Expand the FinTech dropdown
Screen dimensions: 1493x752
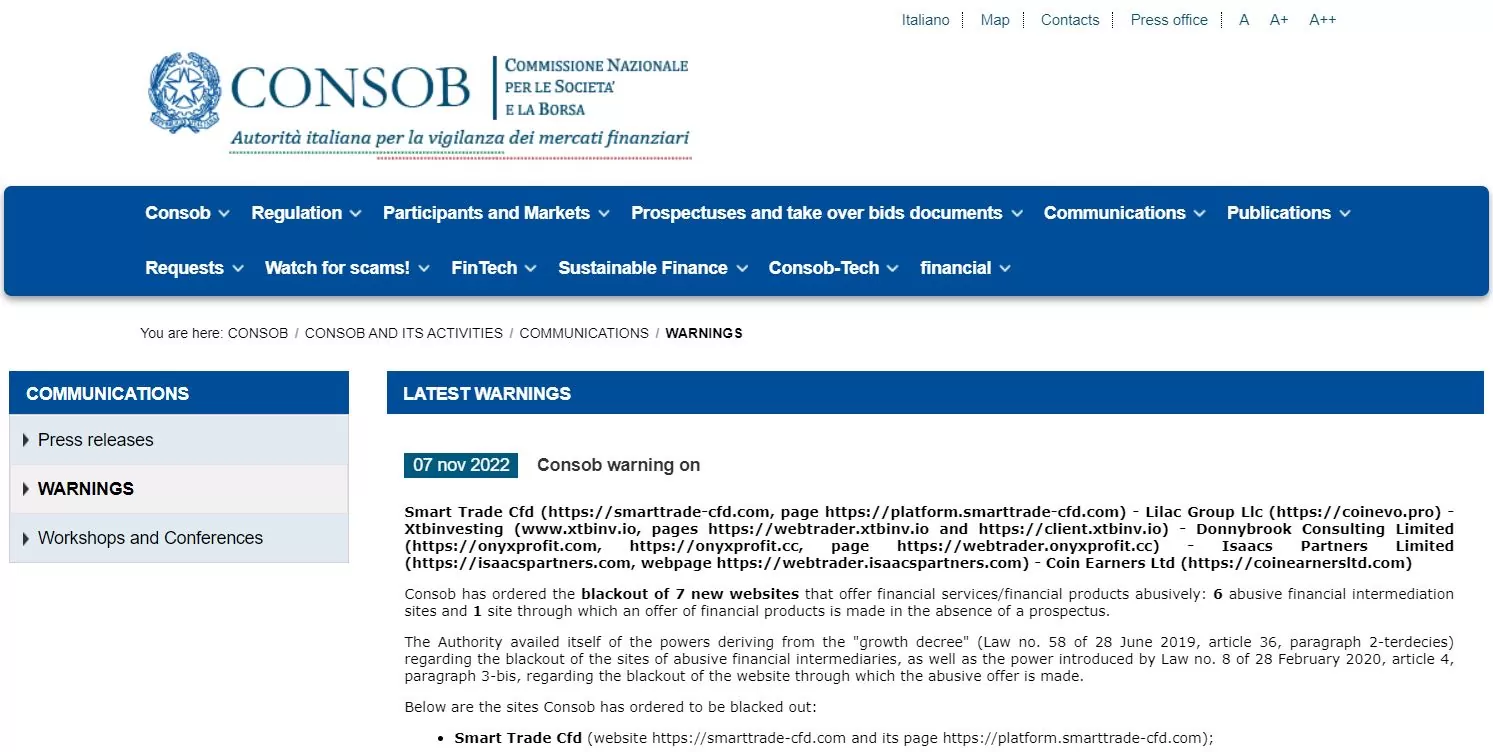coord(494,268)
